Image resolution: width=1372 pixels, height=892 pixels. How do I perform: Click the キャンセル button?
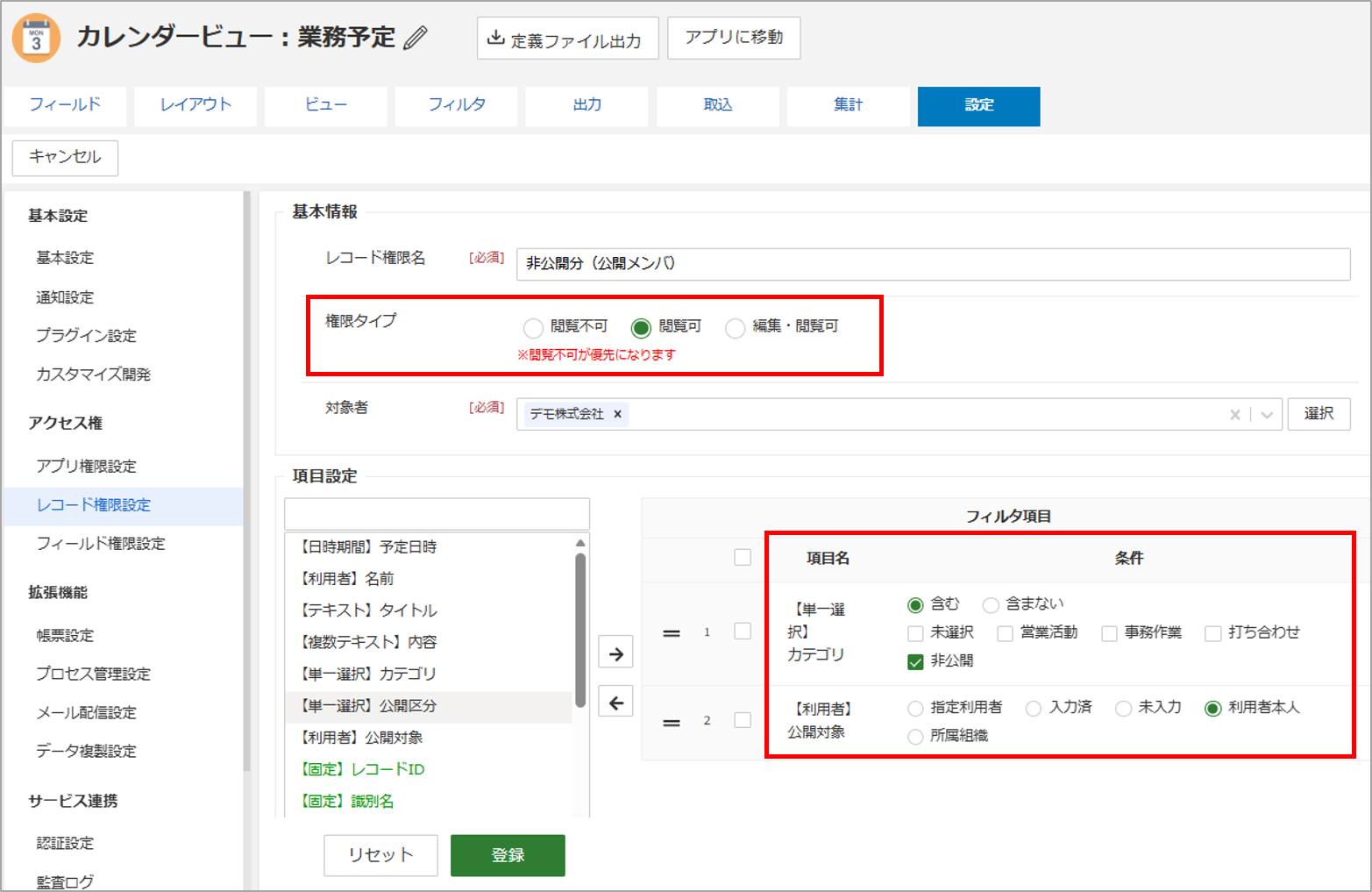point(65,158)
